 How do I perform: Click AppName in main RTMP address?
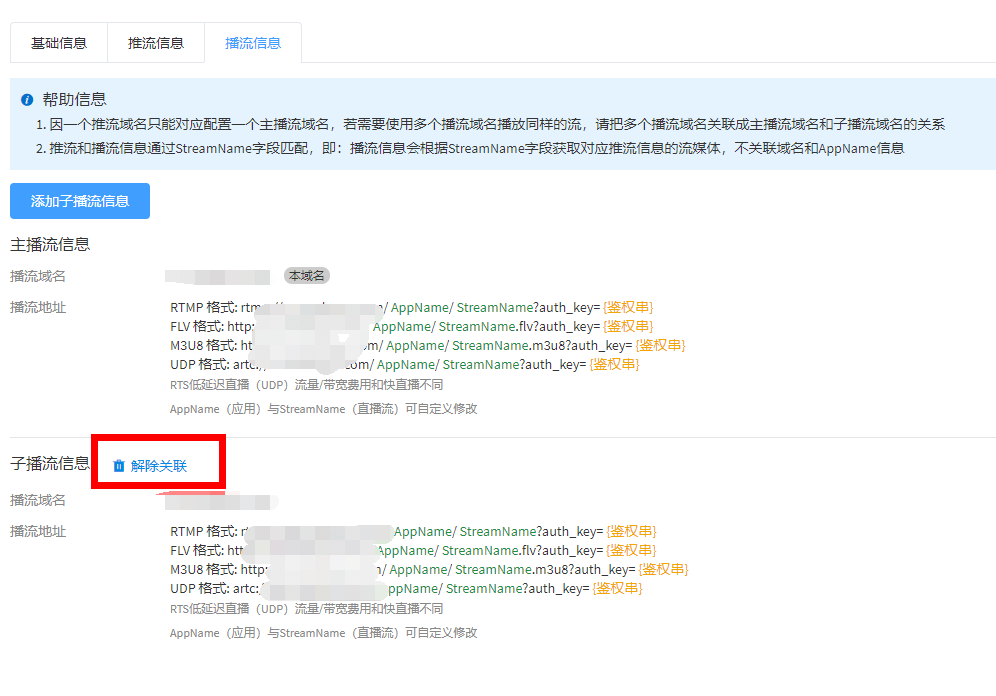419,307
